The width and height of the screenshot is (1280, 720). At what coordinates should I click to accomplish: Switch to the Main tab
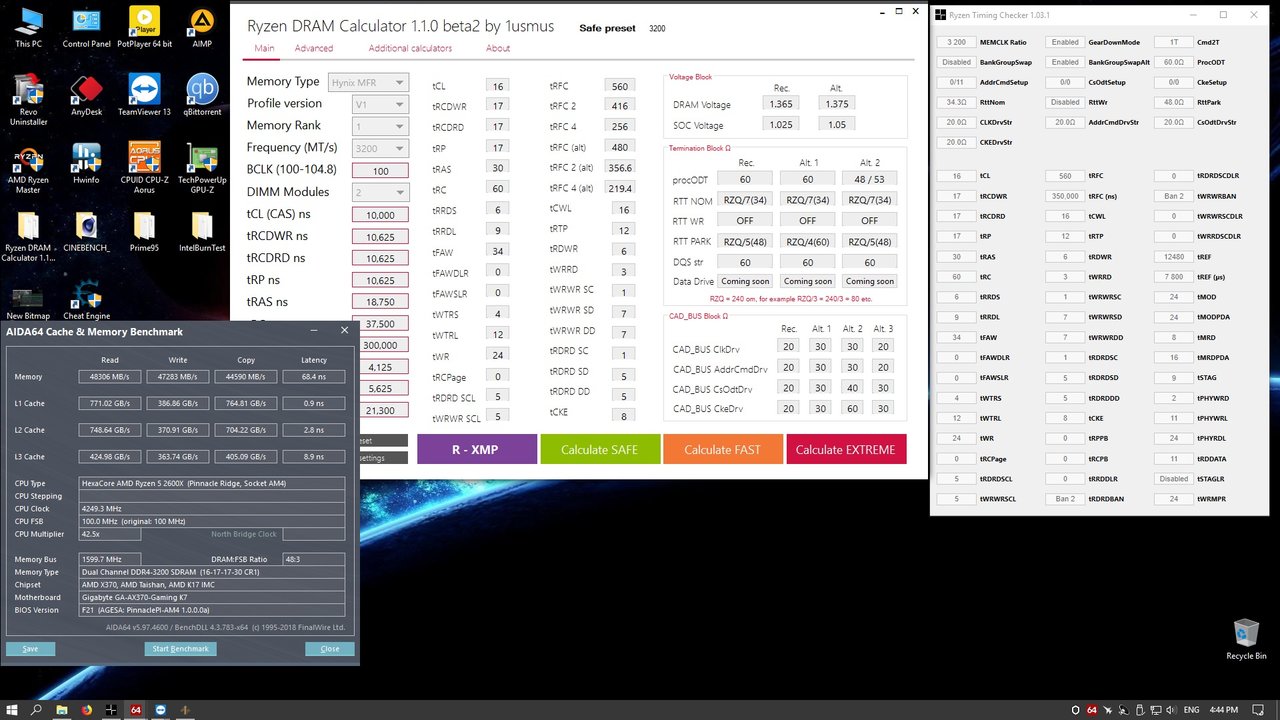pyautogui.click(x=264, y=48)
